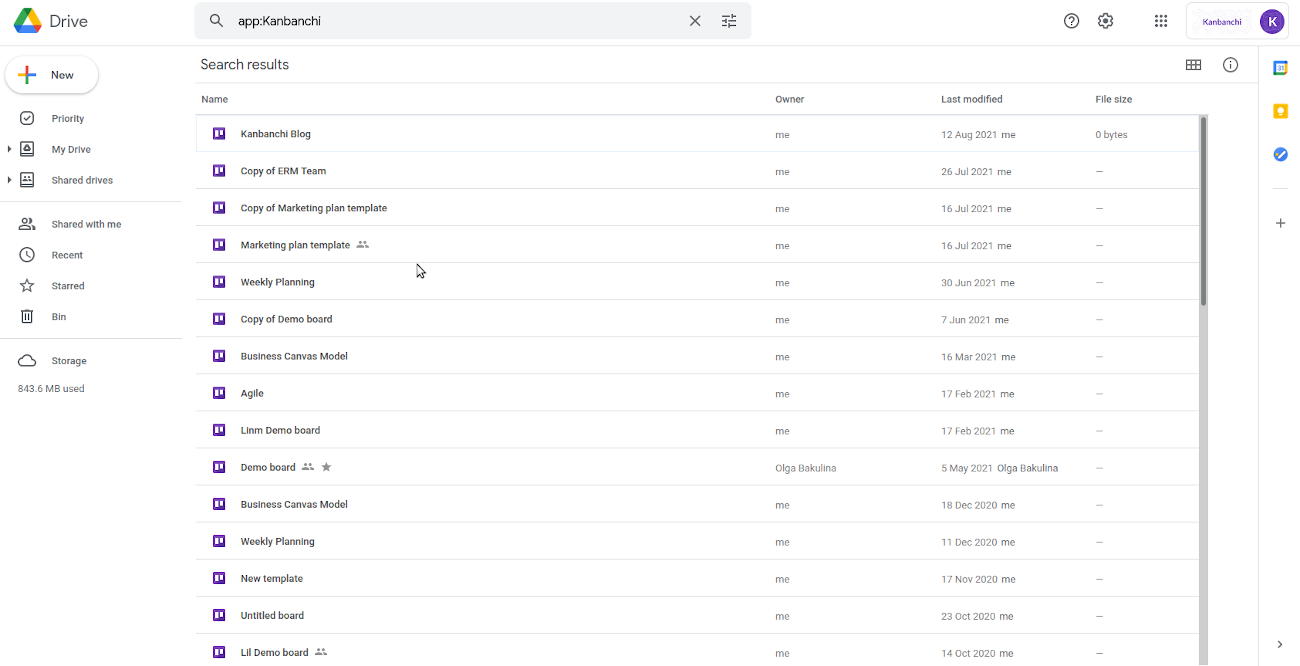Click the Owner column header
This screenshot has height=666, width=1300.
click(789, 100)
